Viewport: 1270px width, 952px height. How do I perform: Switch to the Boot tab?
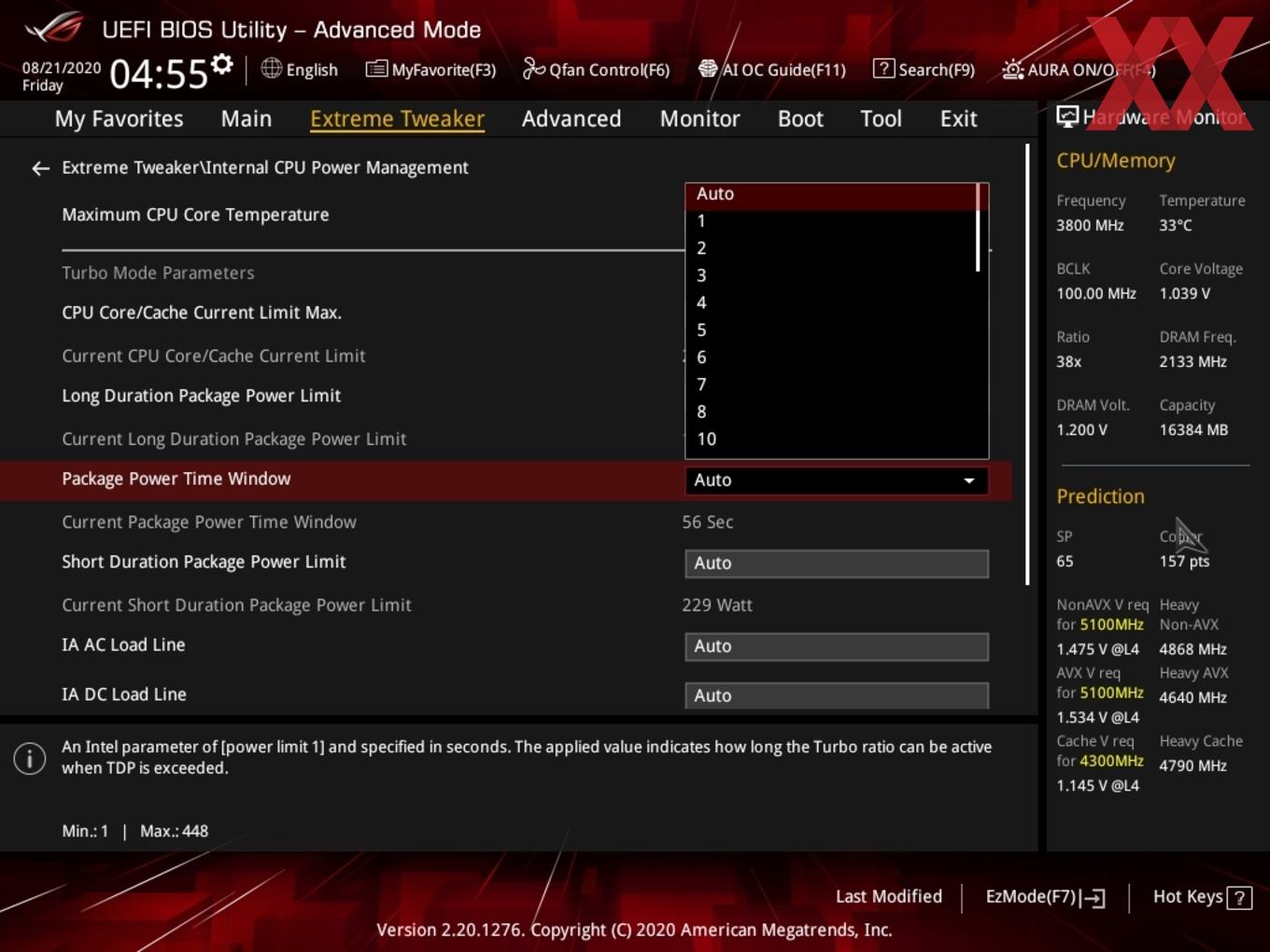(800, 119)
